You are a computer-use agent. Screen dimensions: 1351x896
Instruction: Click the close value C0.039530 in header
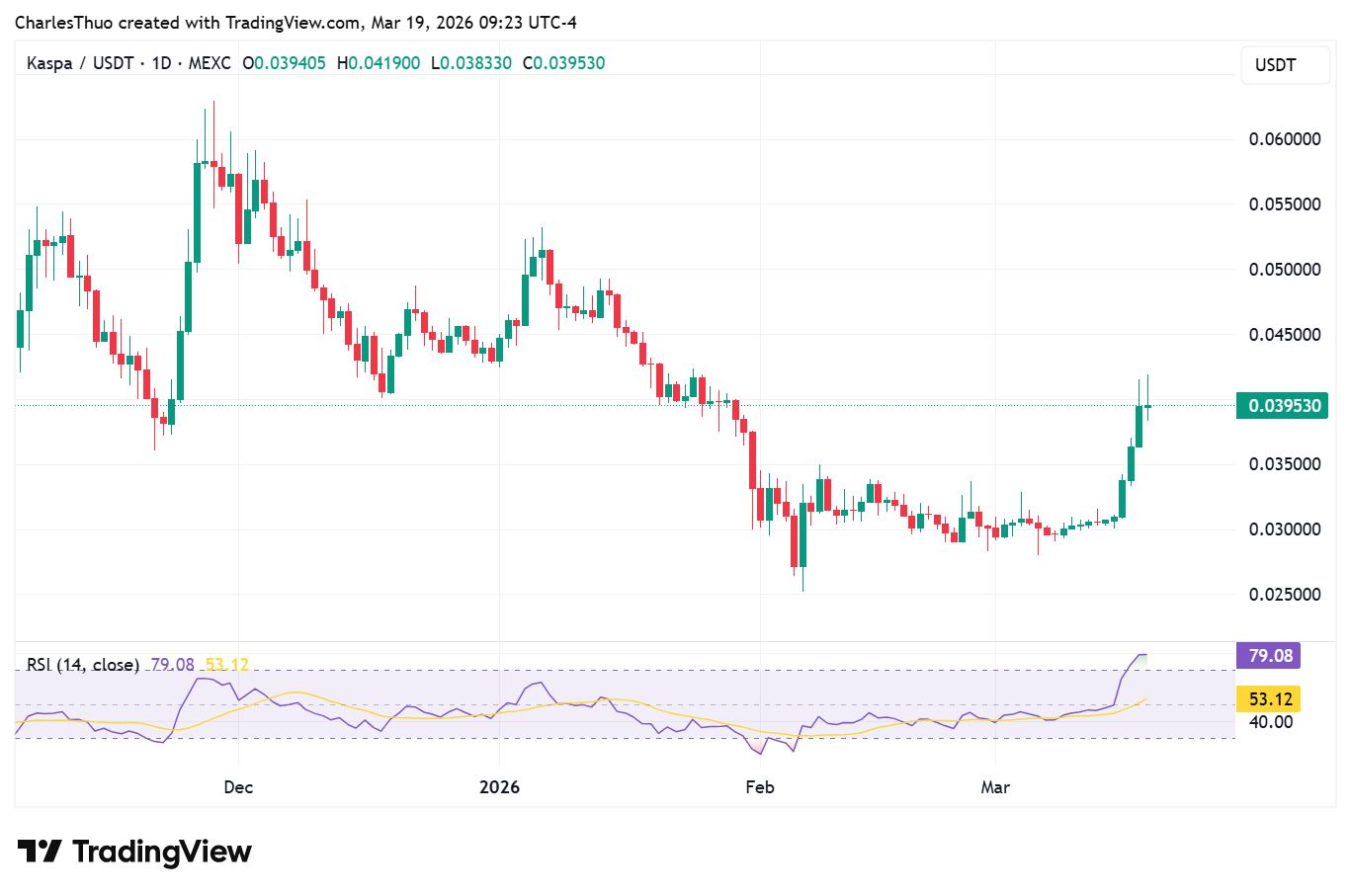[x=563, y=63]
